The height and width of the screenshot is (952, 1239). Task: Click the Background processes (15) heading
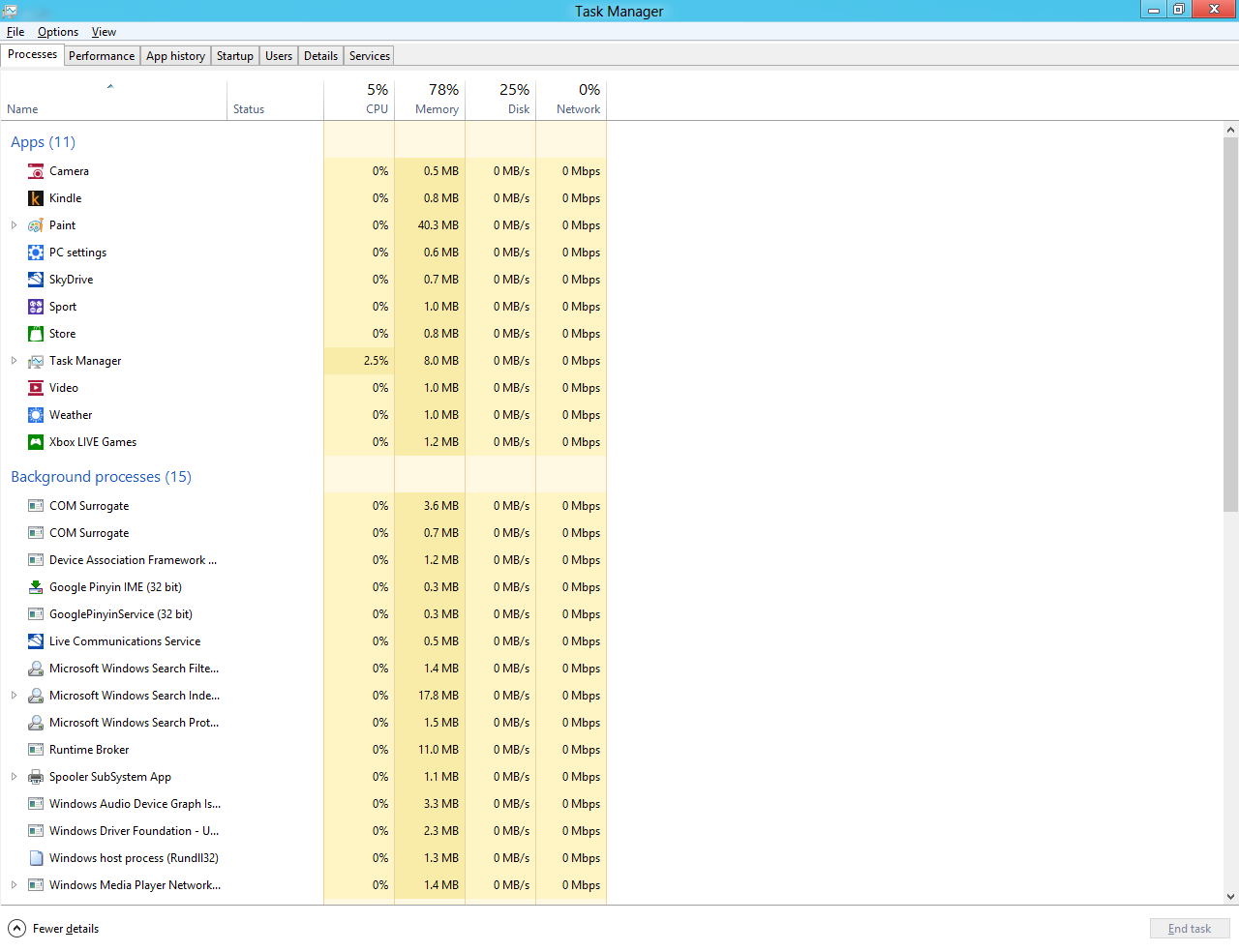pyautogui.click(x=101, y=477)
